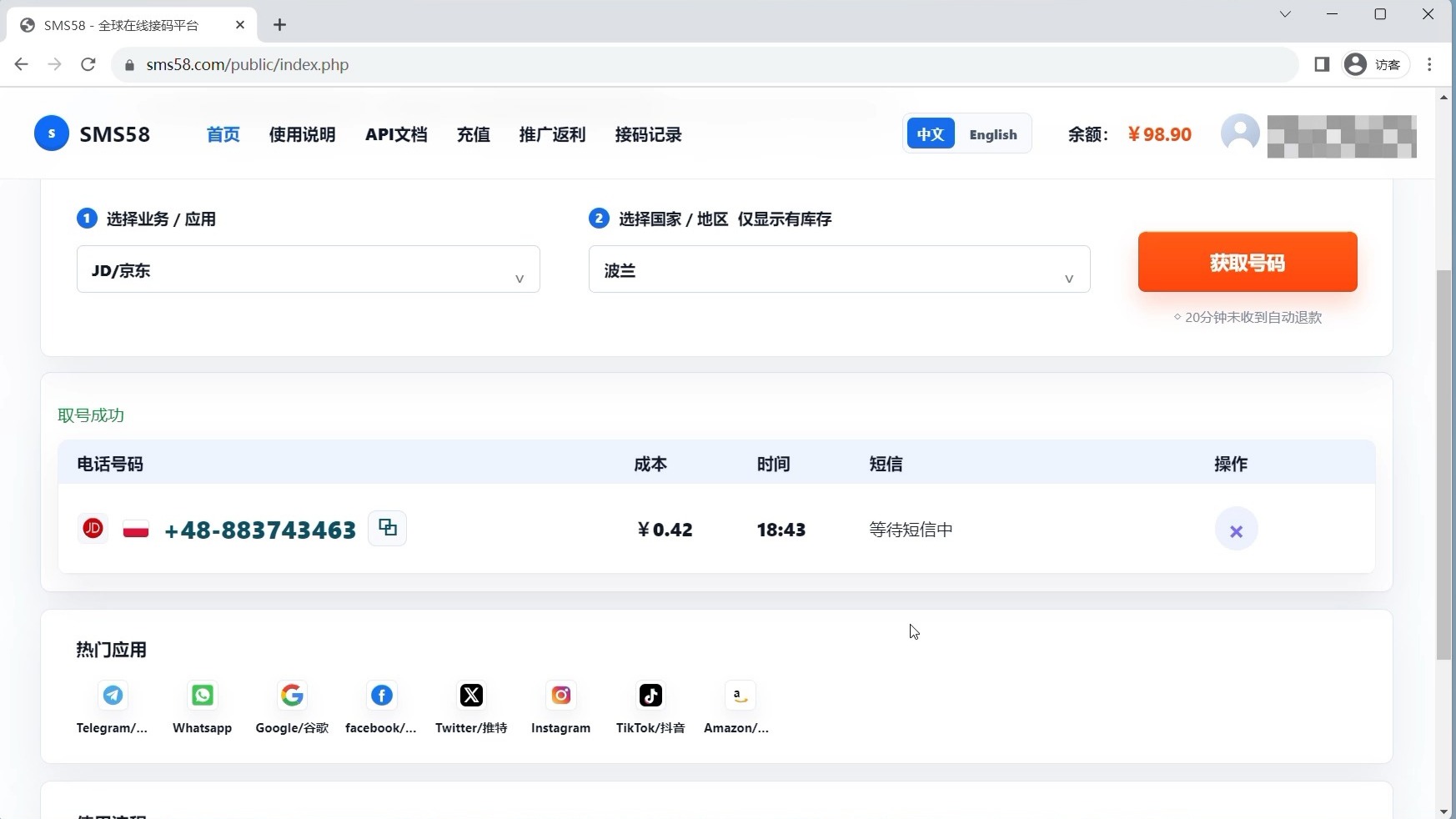Screen dimensions: 1456x819
Task: Click the time value 18:43
Action: [x=781, y=530]
